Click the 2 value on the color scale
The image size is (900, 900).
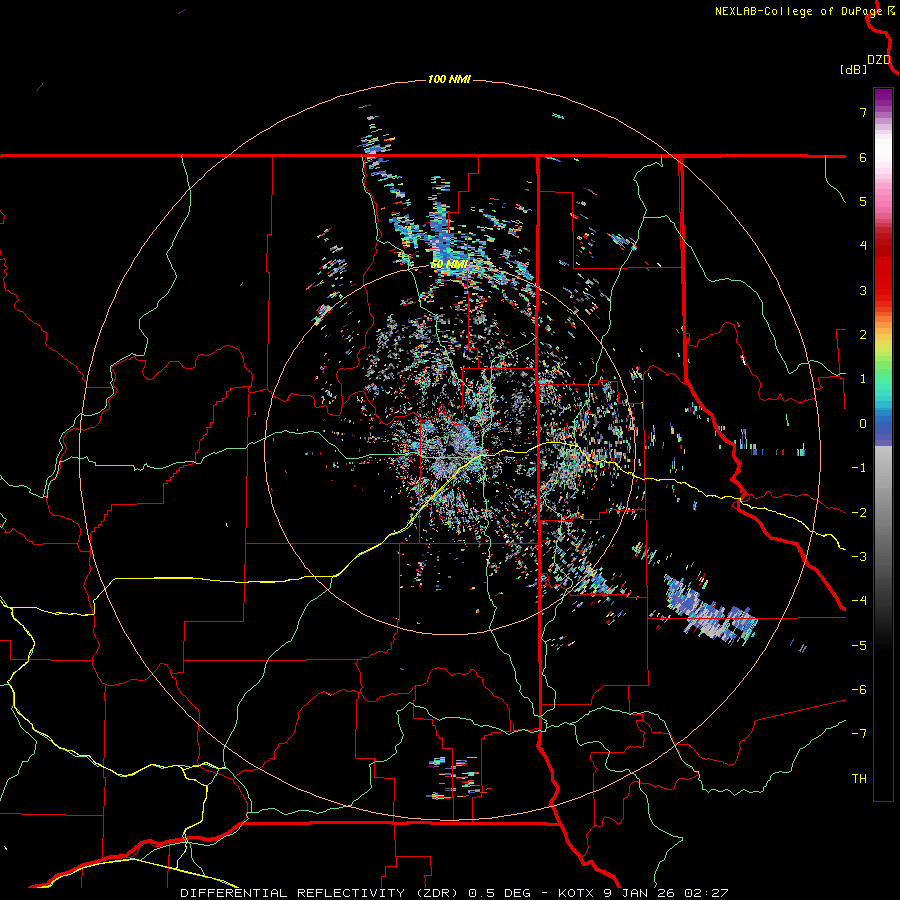(x=863, y=335)
